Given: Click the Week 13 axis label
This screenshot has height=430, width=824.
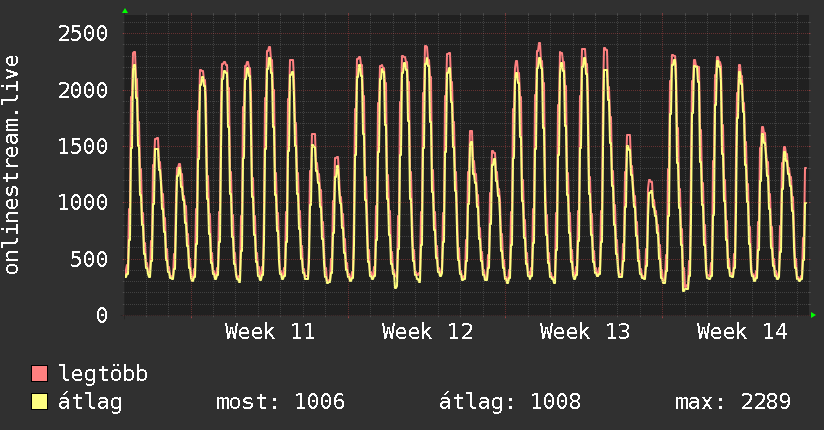Looking at the screenshot, I should pos(585,332).
